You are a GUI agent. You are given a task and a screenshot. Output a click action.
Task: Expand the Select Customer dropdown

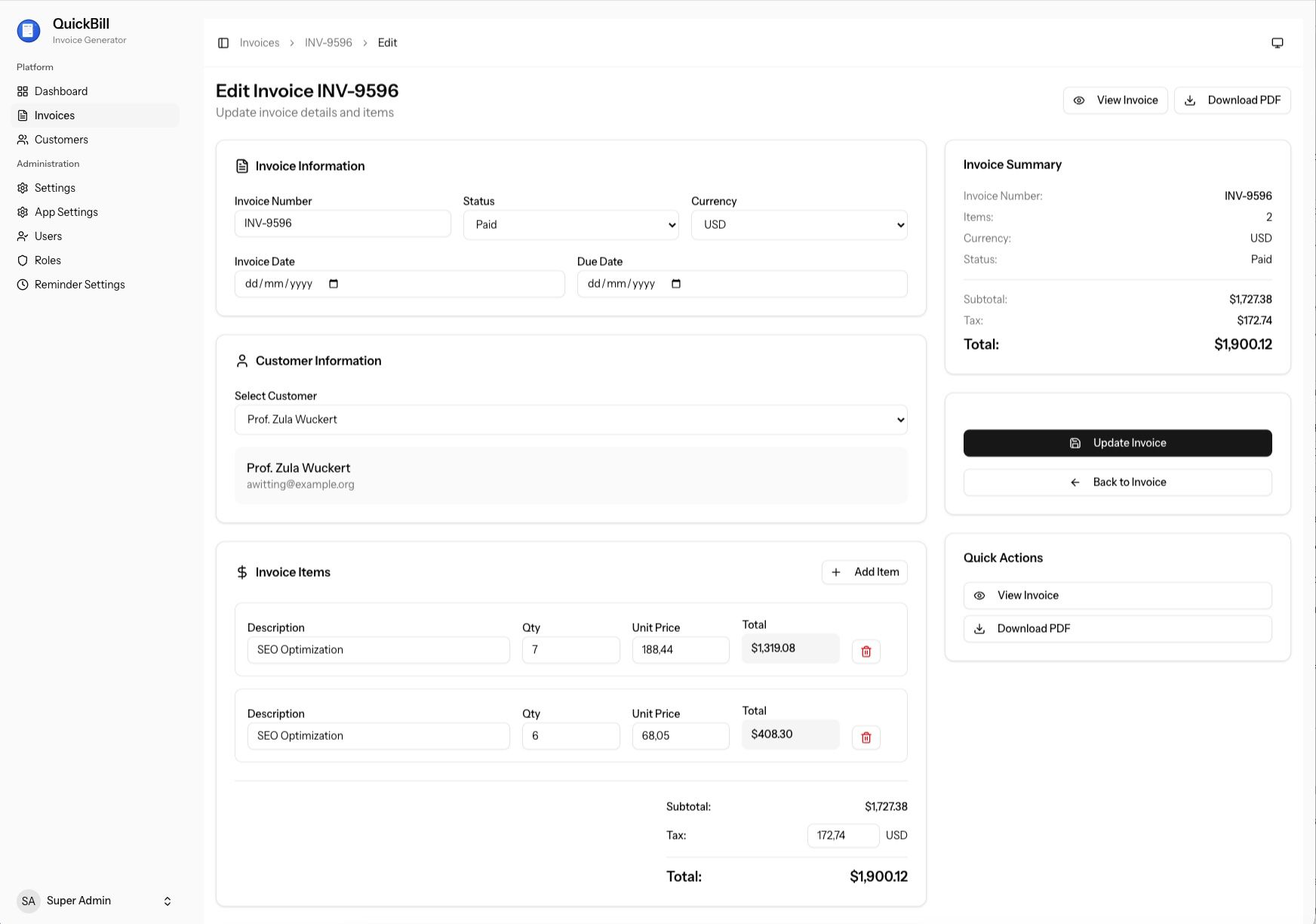point(570,420)
